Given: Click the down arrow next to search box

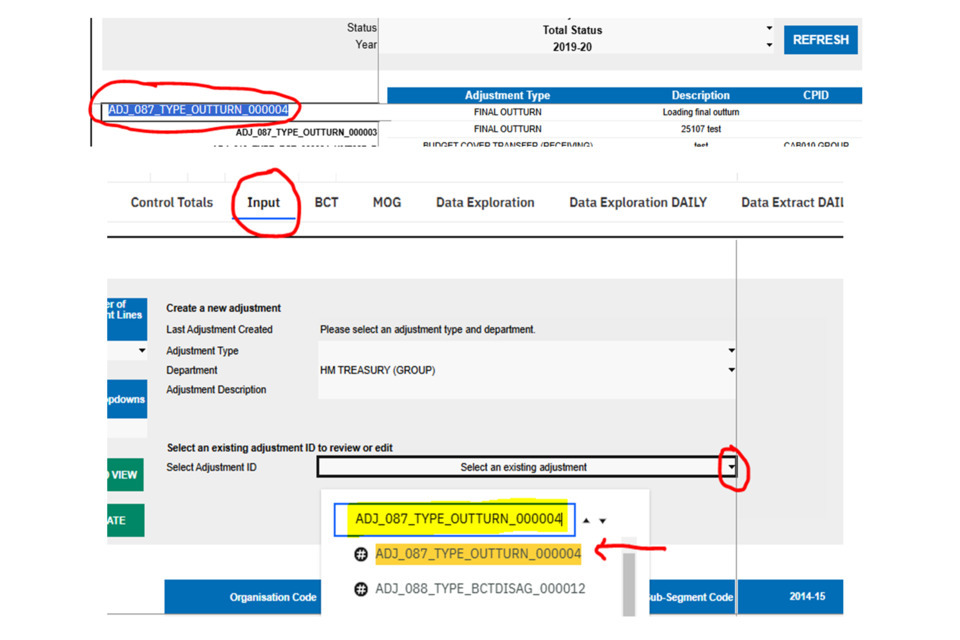Looking at the screenshot, I should click(x=603, y=521).
